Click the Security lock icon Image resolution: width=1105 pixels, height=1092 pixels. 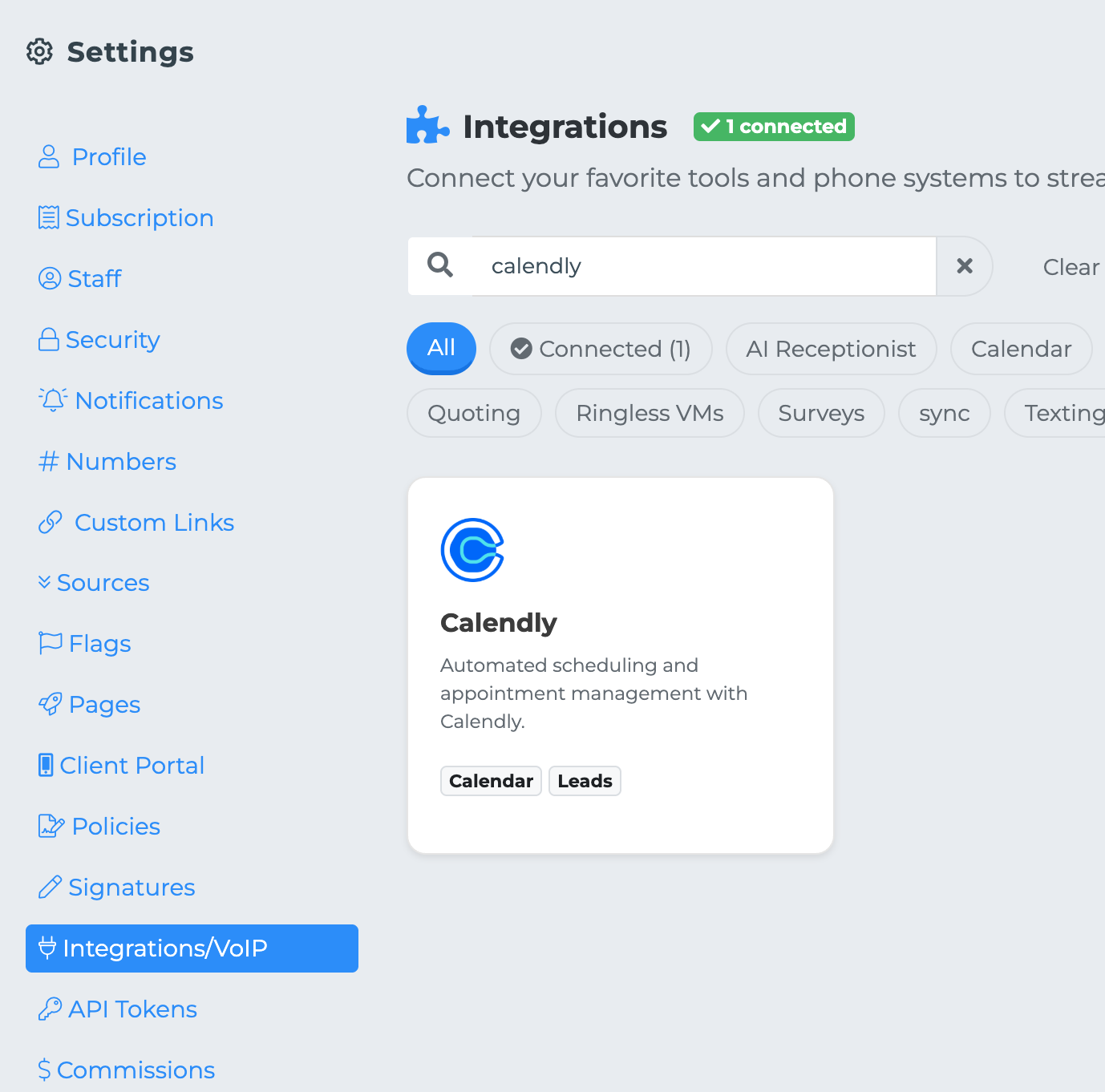pyautogui.click(x=49, y=340)
